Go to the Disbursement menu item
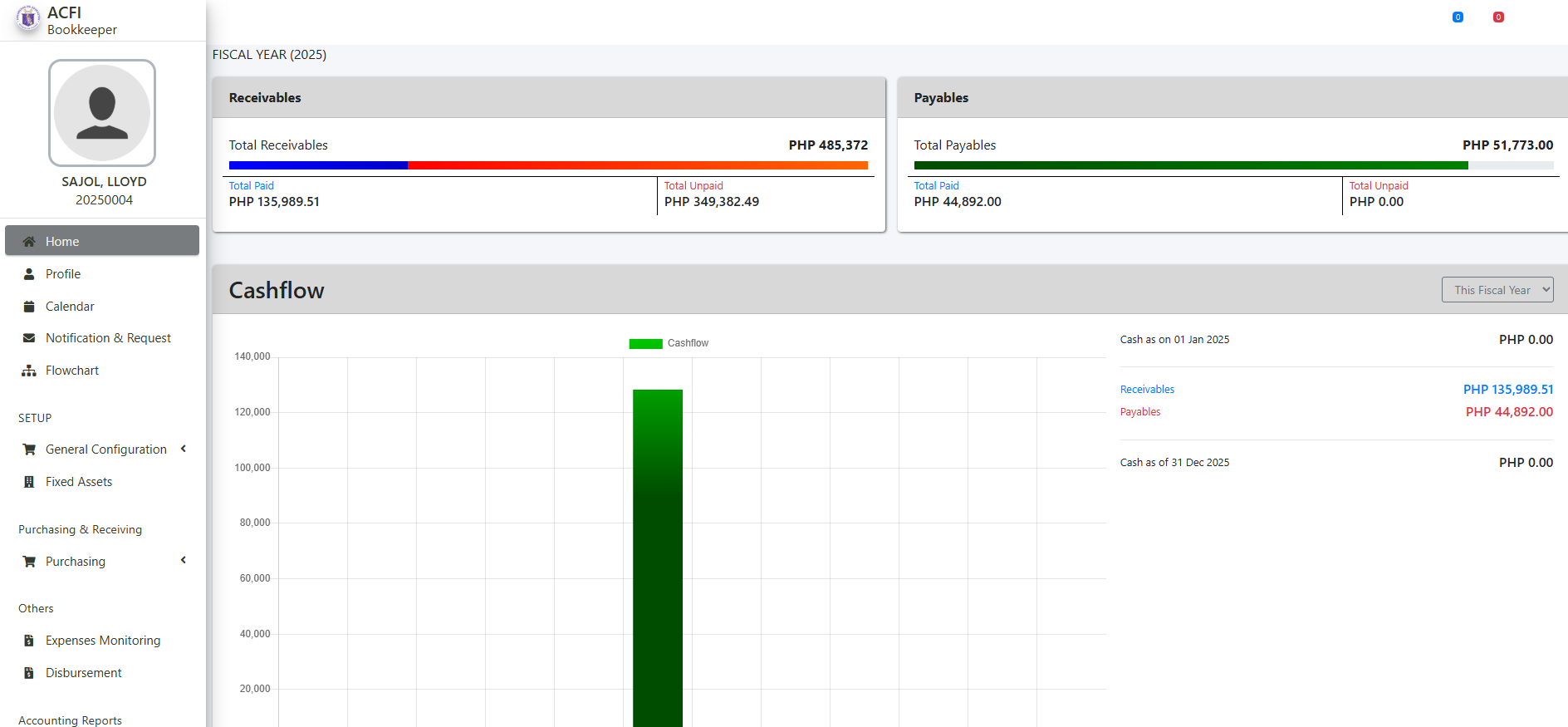This screenshot has height=727, width=1568. [x=84, y=673]
